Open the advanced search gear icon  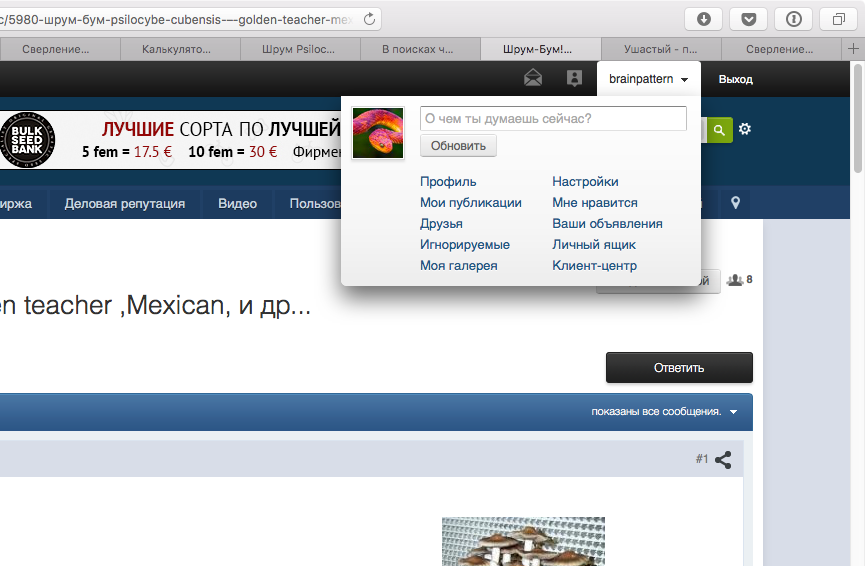coord(745,129)
